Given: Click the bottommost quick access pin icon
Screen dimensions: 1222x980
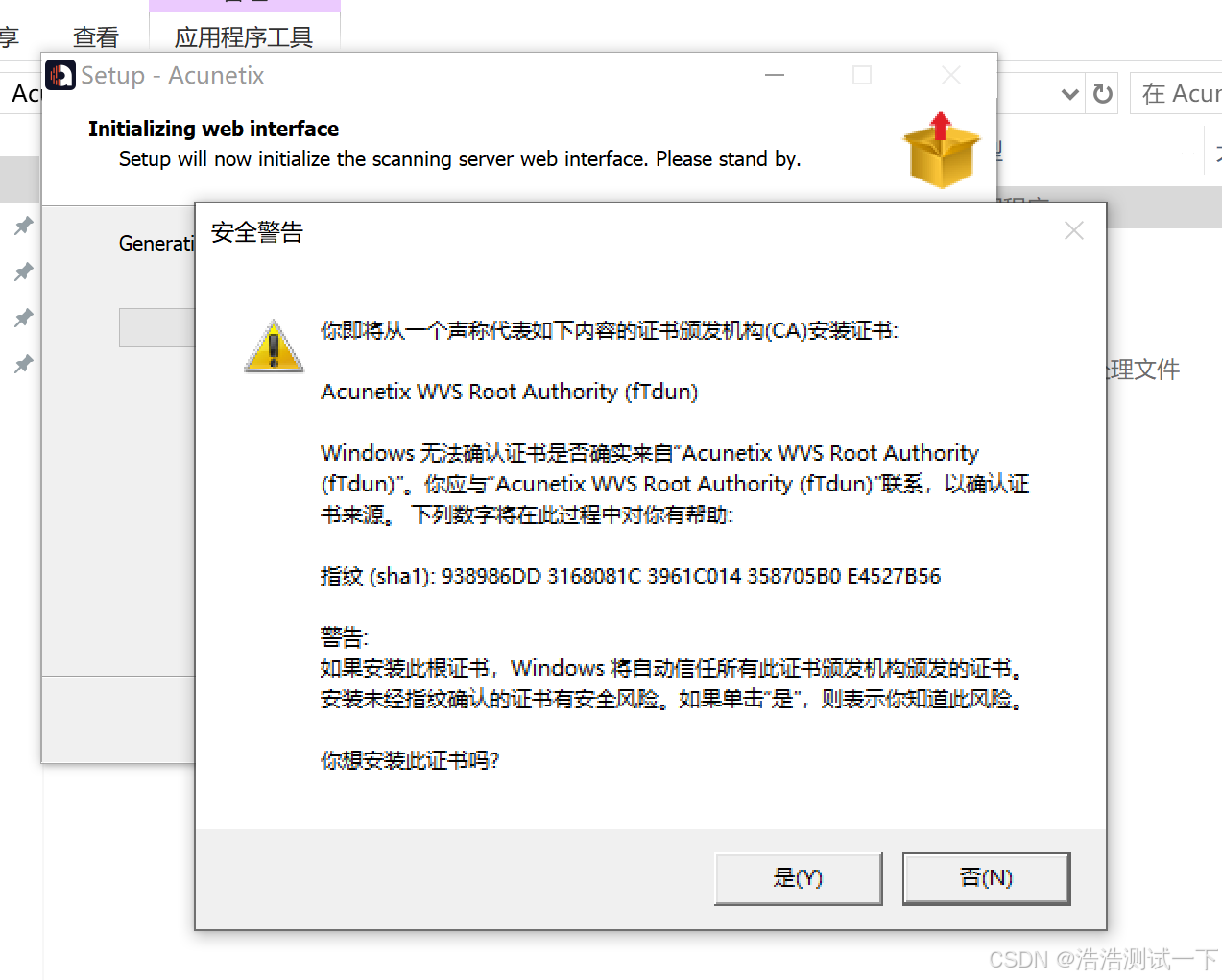Looking at the screenshot, I should click(x=23, y=364).
